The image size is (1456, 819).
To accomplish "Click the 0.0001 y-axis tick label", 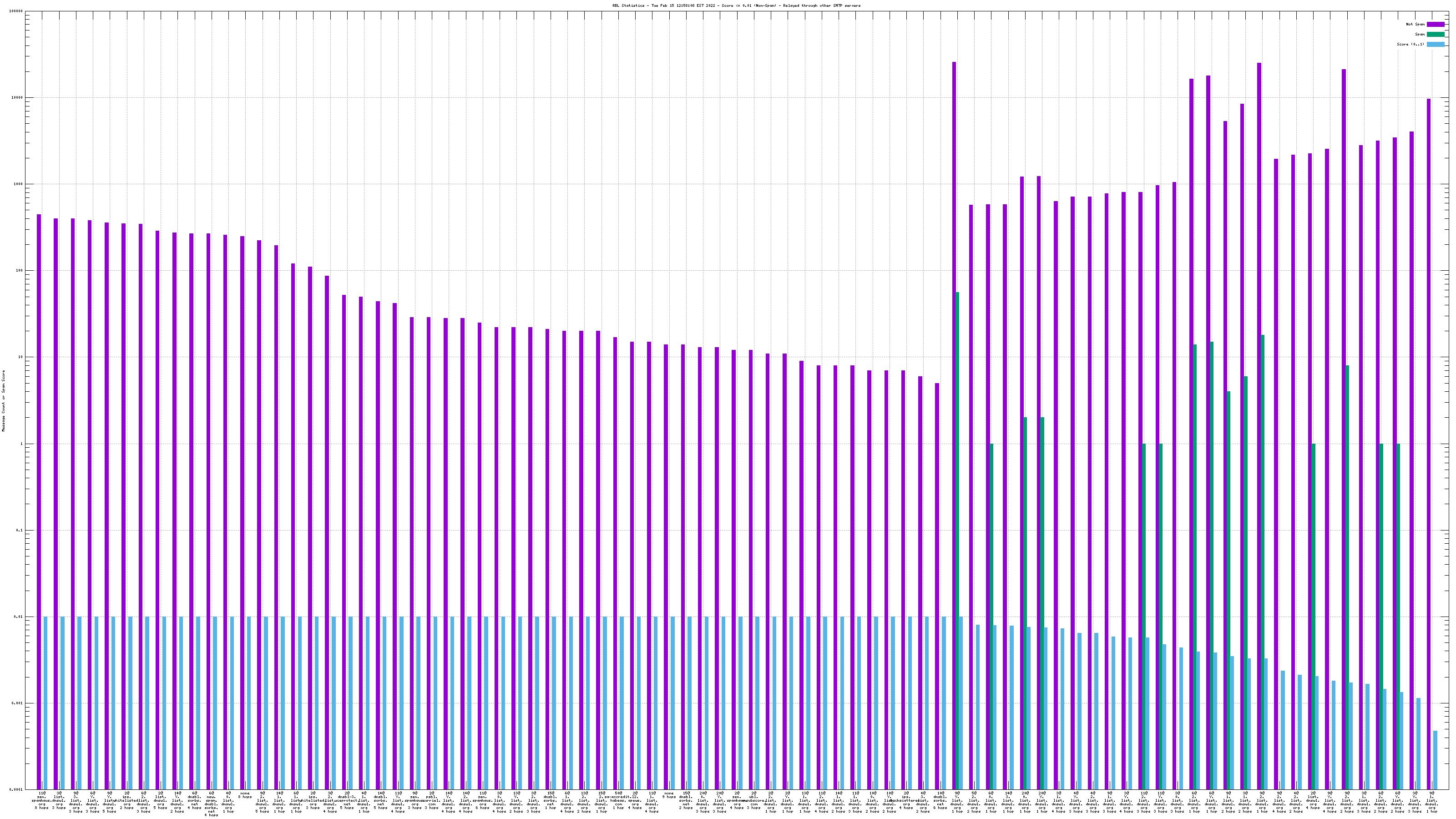I will click(17, 789).
